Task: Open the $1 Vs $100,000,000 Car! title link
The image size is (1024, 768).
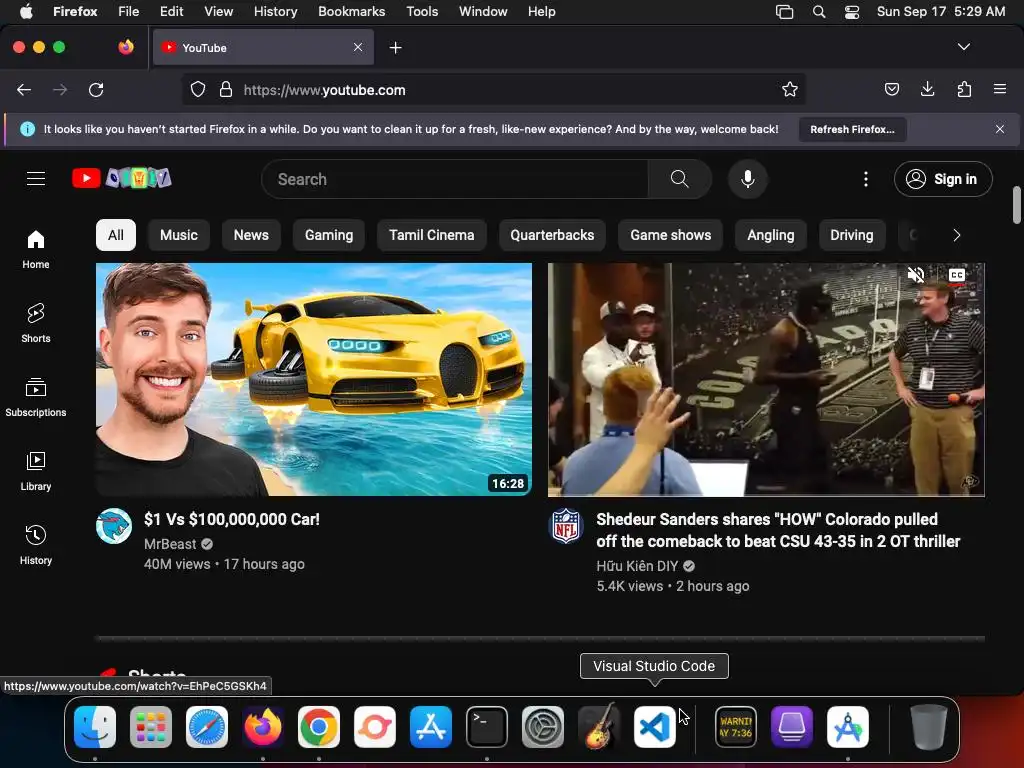Action: (232, 519)
